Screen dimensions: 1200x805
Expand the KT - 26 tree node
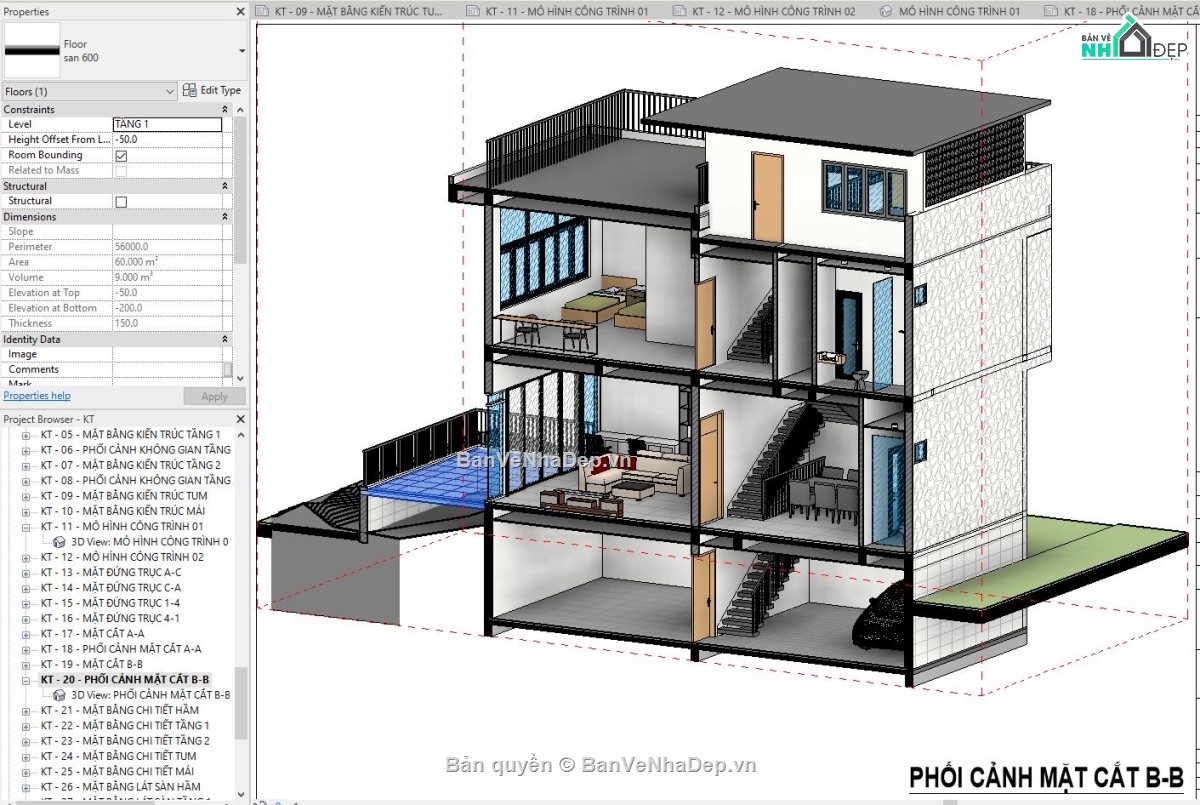(26, 787)
